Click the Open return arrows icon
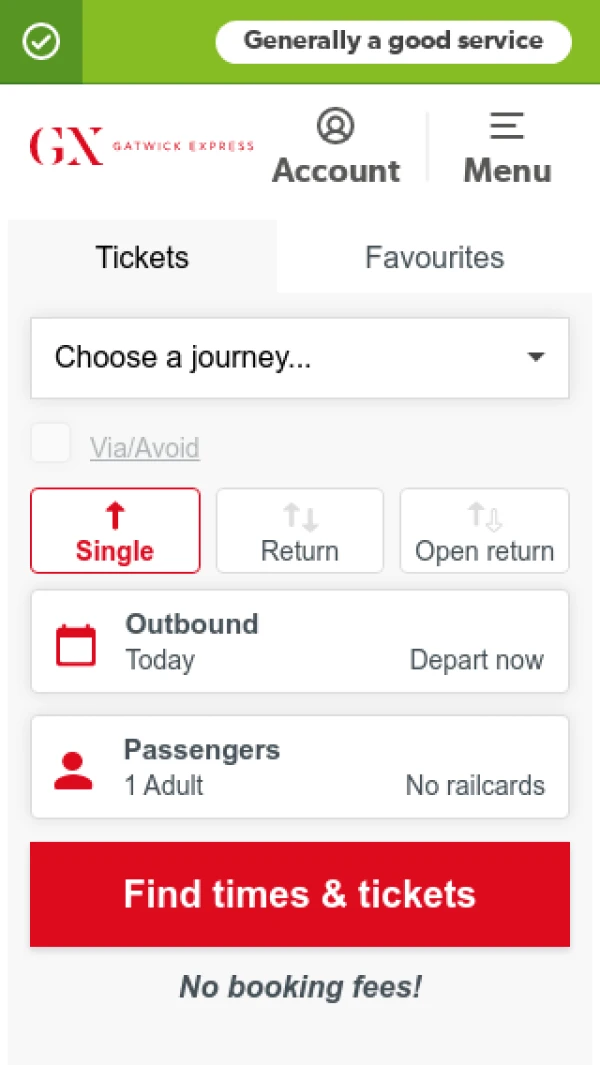Image resolution: width=600 pixels, height=1065 pixels. point(484,517)
